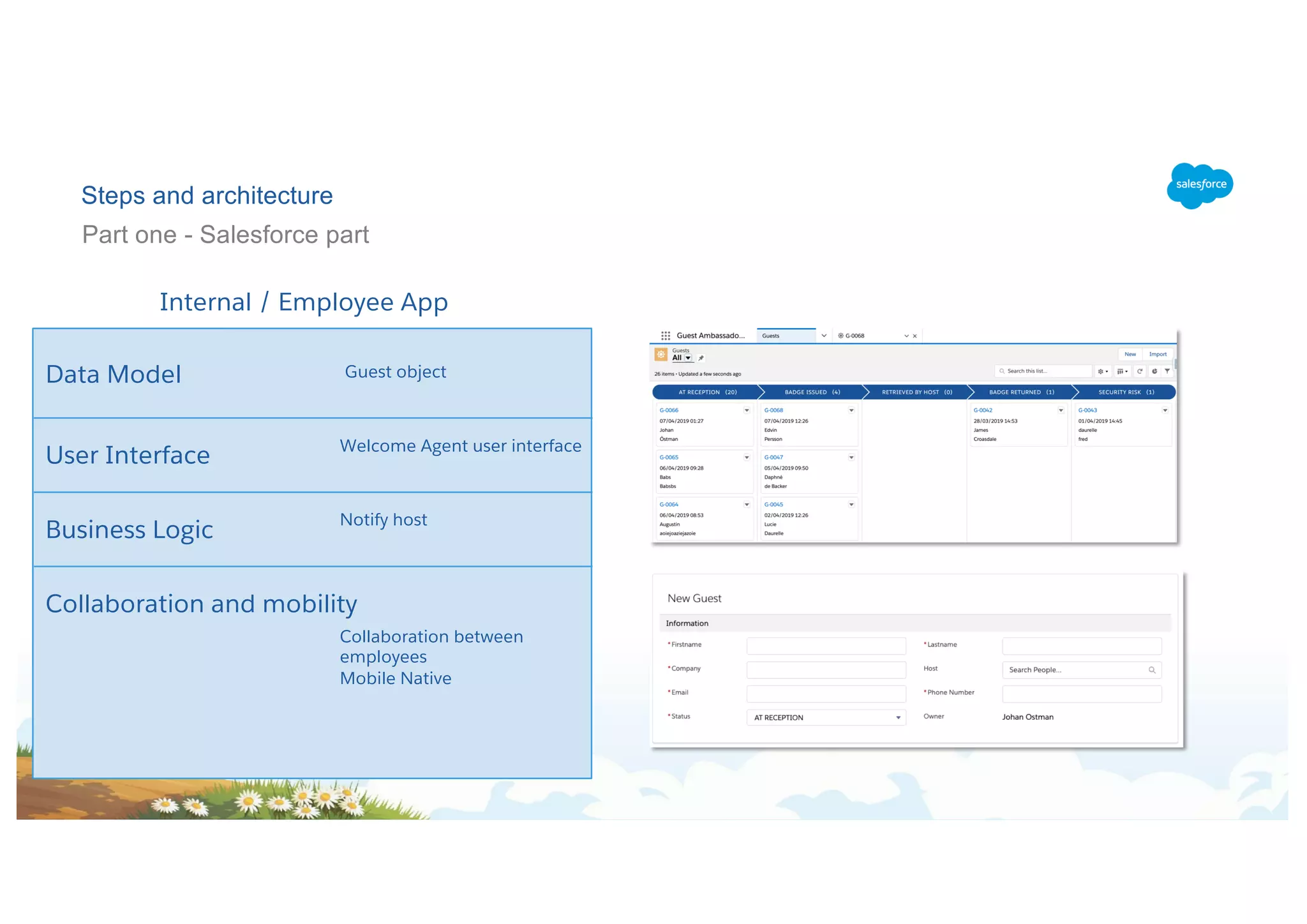Click the Information section header

point(915,623)
